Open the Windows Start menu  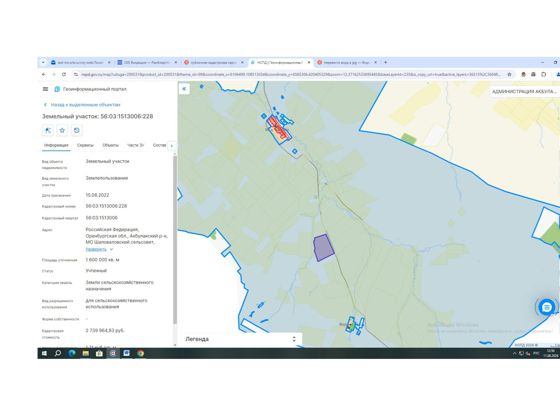(44, 353)
